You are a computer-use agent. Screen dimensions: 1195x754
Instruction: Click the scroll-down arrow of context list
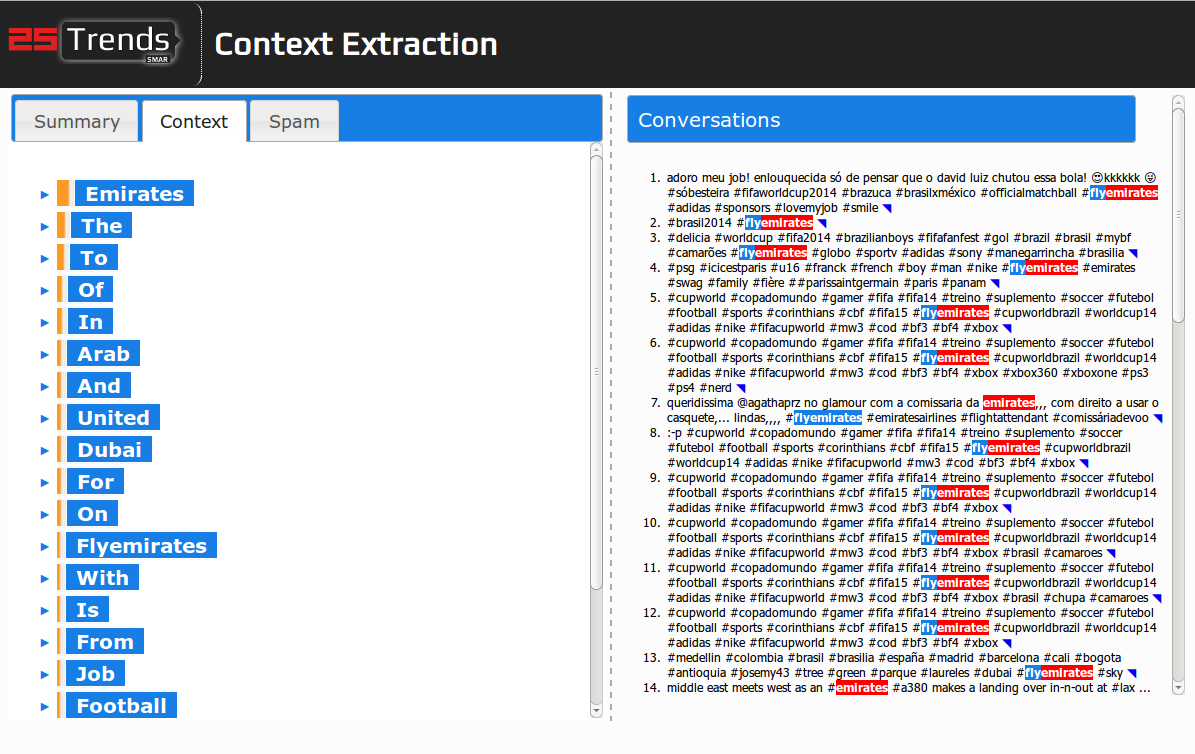pyautogui.click(x=597, y=711)
